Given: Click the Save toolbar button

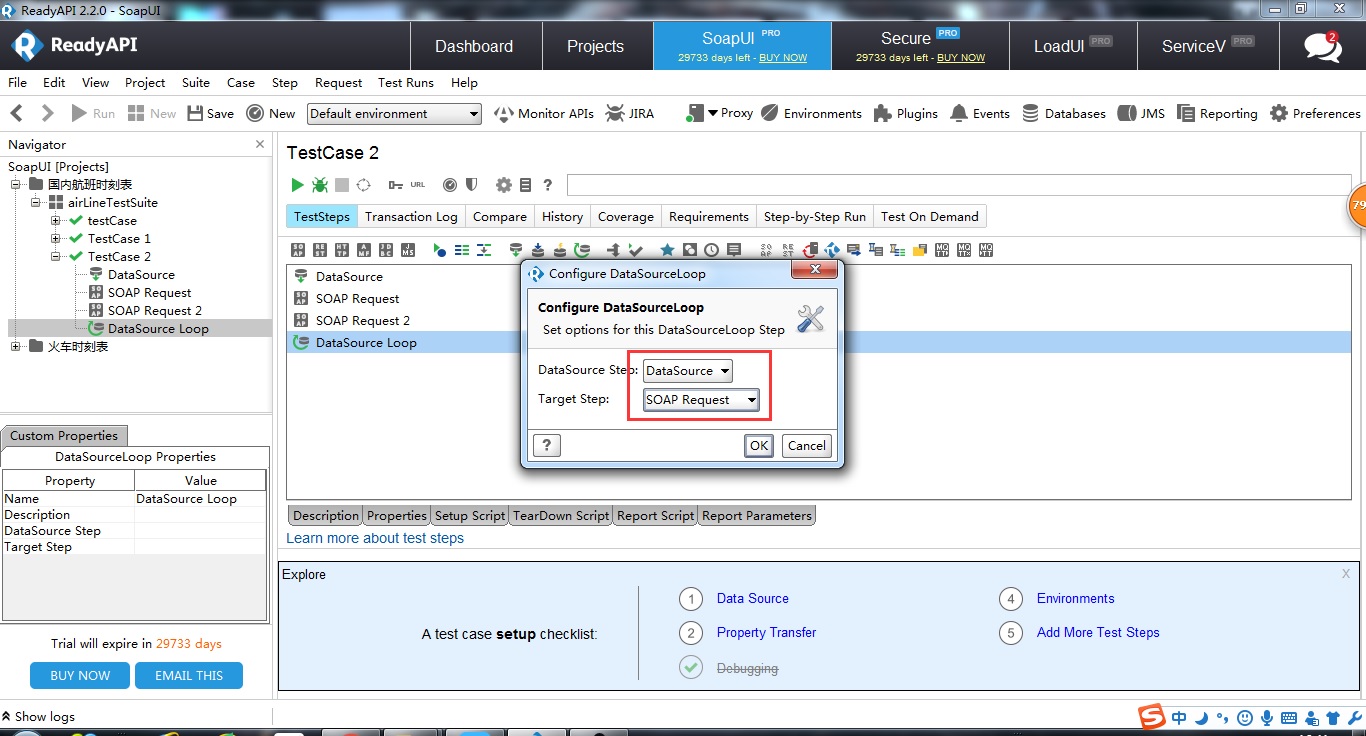Looking at the screenshot, I should click(x=211, y=114).
